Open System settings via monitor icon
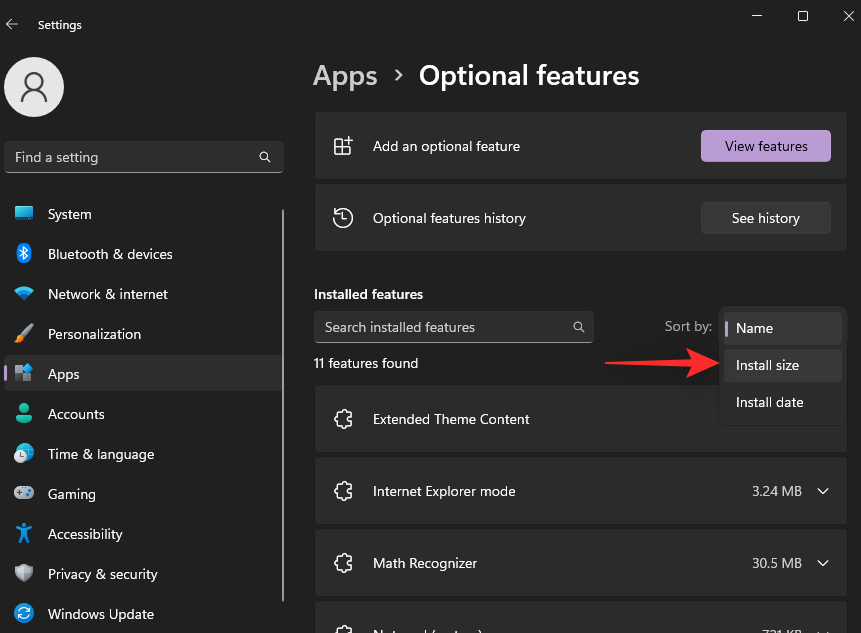The height and width of the screenshot is (633, 861). click(x=24, y=214)
